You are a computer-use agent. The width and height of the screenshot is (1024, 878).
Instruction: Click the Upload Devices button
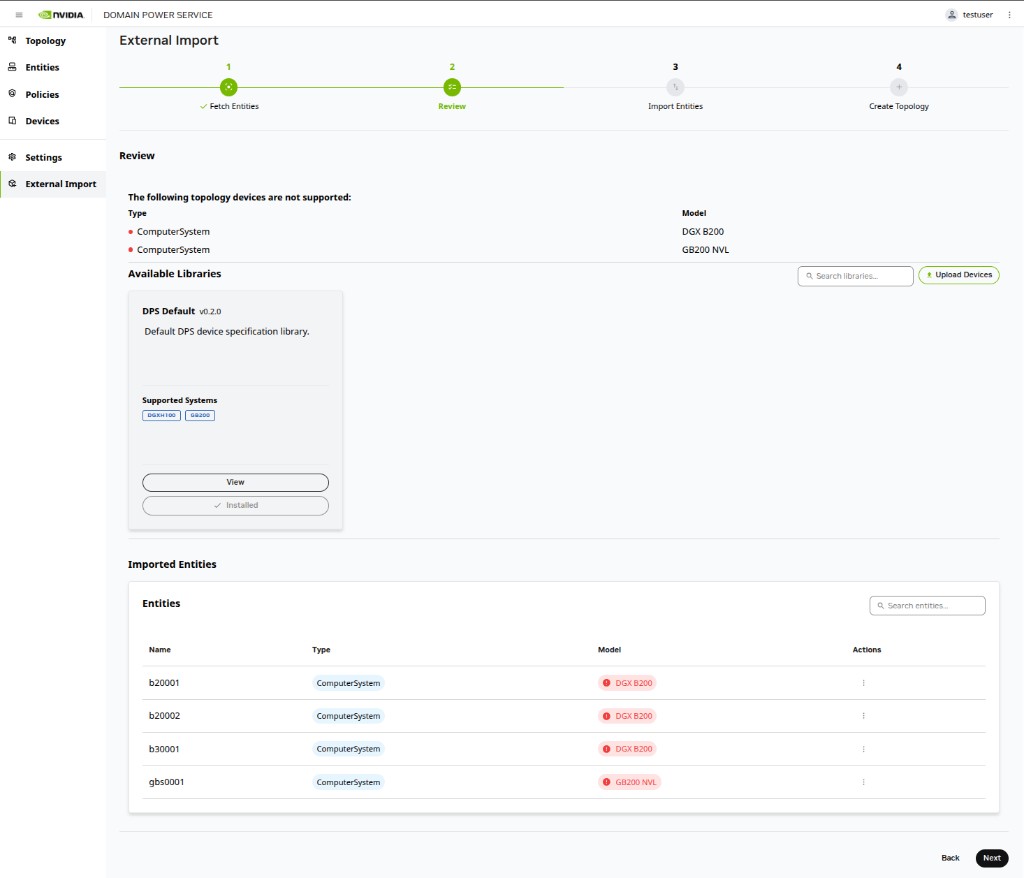(959, 275)
